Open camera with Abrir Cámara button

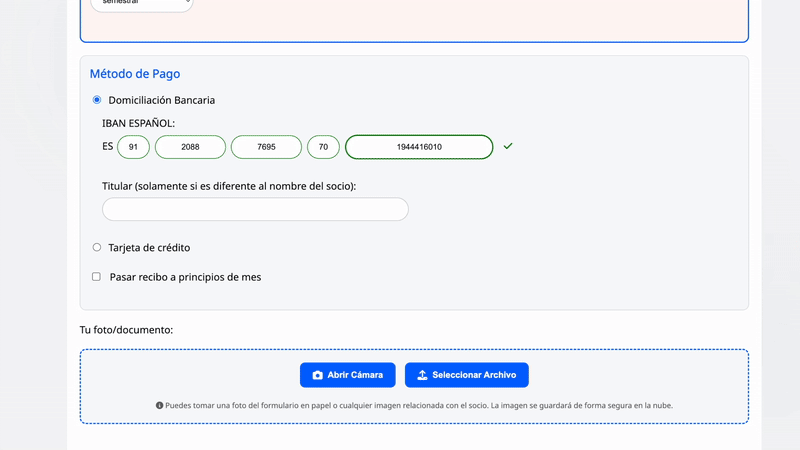pyautogui.click(x=348, y=375)
